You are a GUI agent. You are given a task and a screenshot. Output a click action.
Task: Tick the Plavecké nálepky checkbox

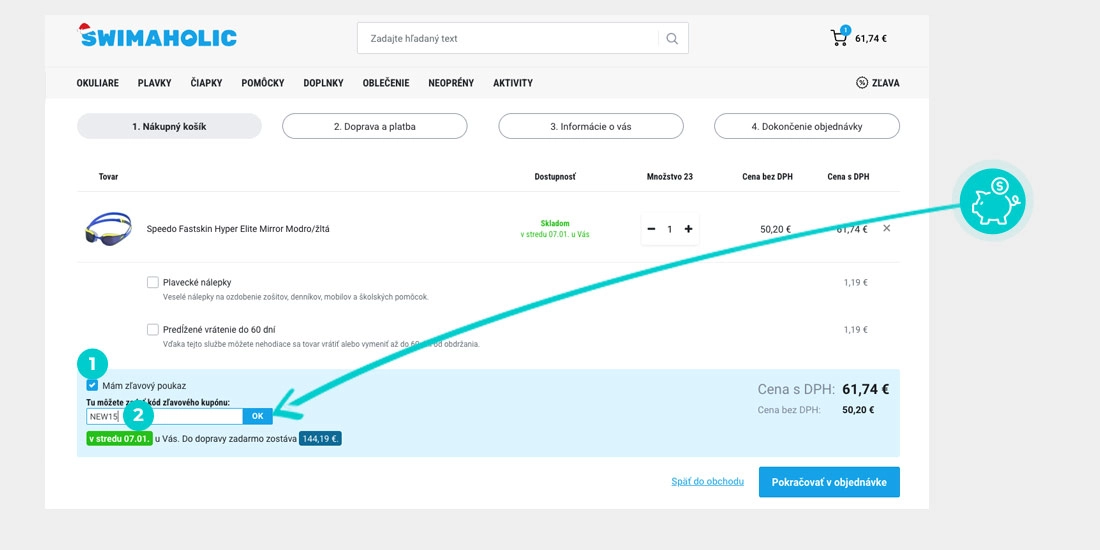click(153, 282)
